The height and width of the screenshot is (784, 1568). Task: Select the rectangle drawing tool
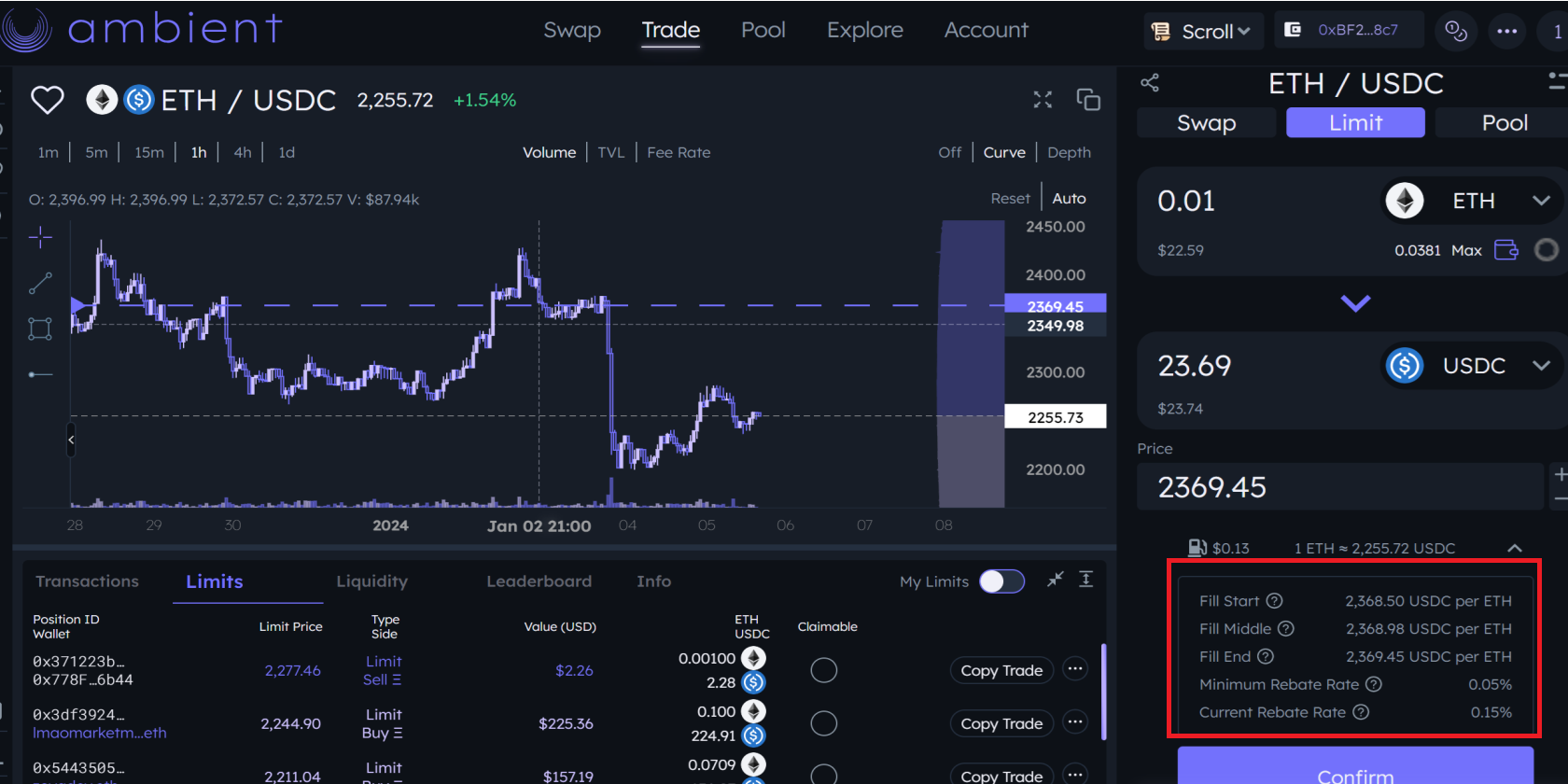[x=40, y=329]
